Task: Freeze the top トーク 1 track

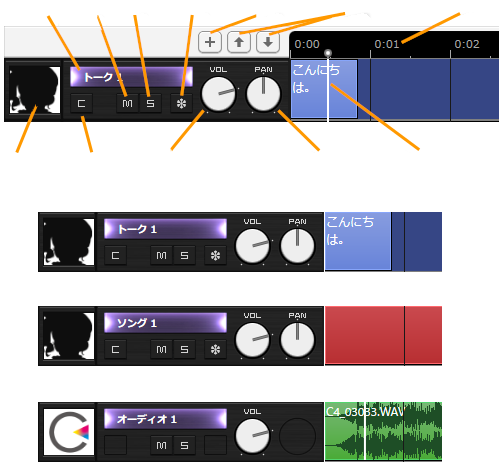Action: (181, 103)
